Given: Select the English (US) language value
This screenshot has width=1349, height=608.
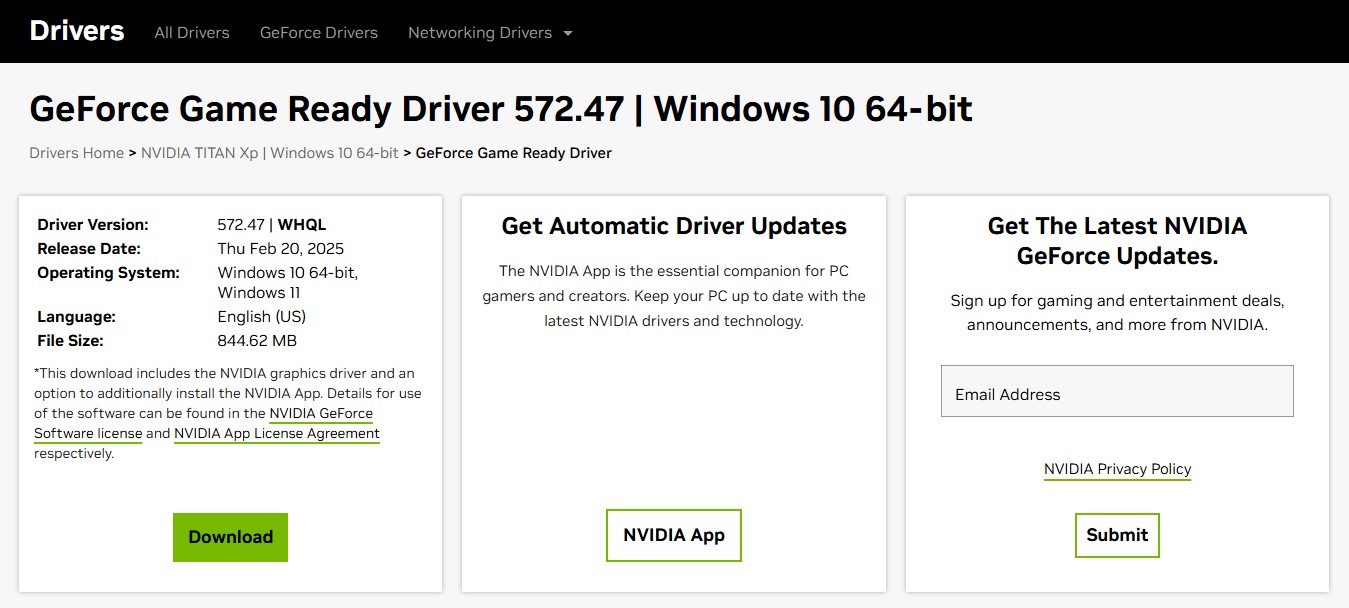Looking at the screenshot, I should pos(262,316).
